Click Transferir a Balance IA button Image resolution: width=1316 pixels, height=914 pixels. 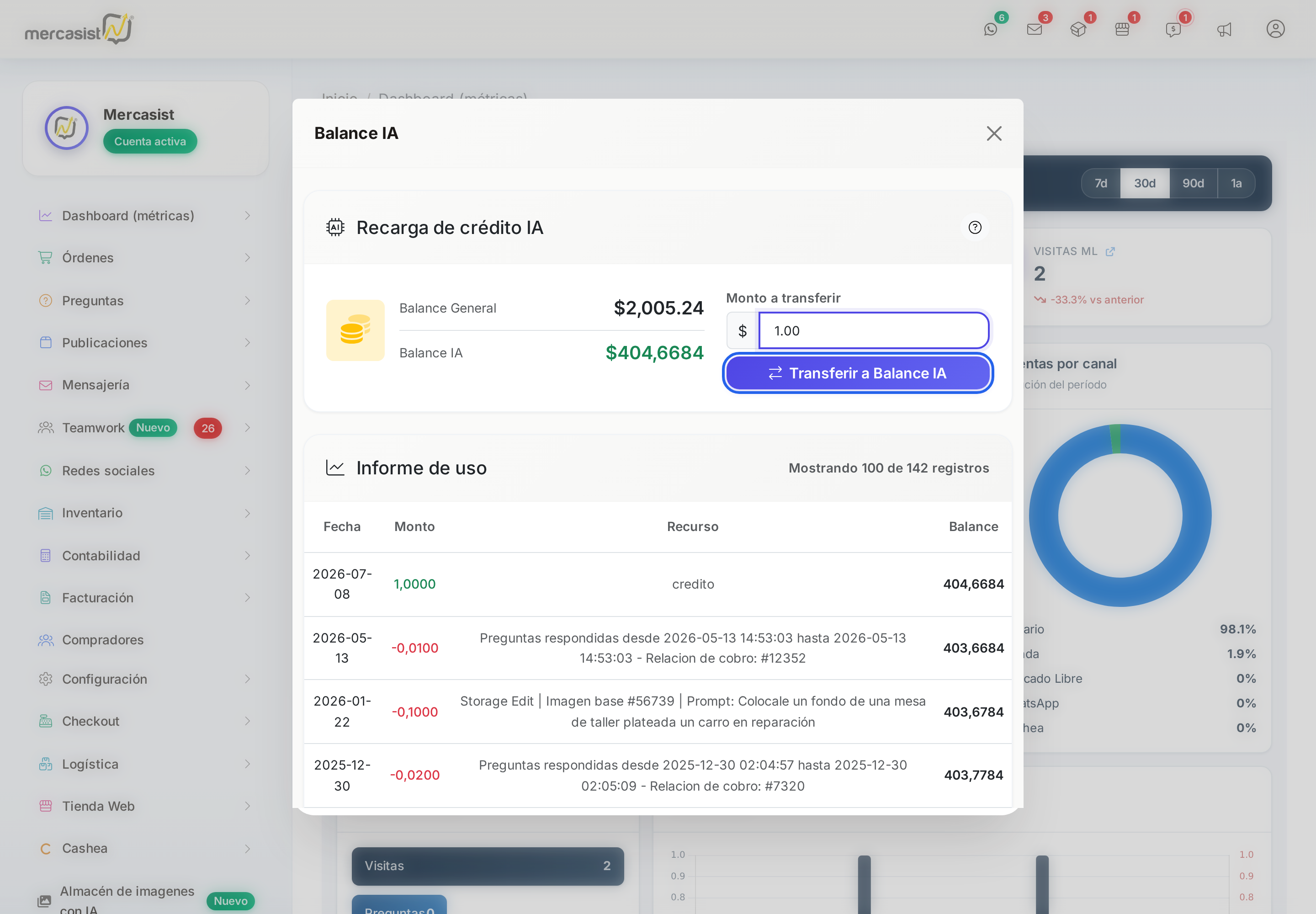[x=857, y=373]
